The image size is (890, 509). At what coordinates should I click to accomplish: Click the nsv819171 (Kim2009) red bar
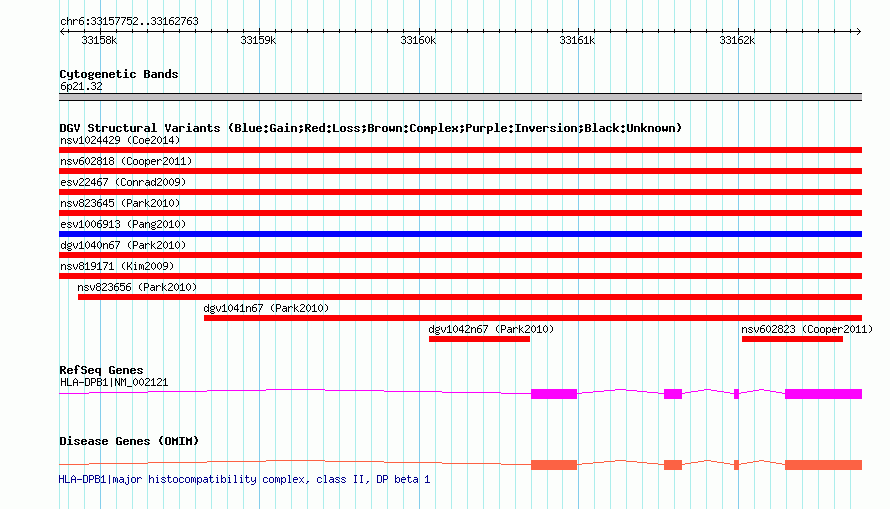click(x=460, y=276)
